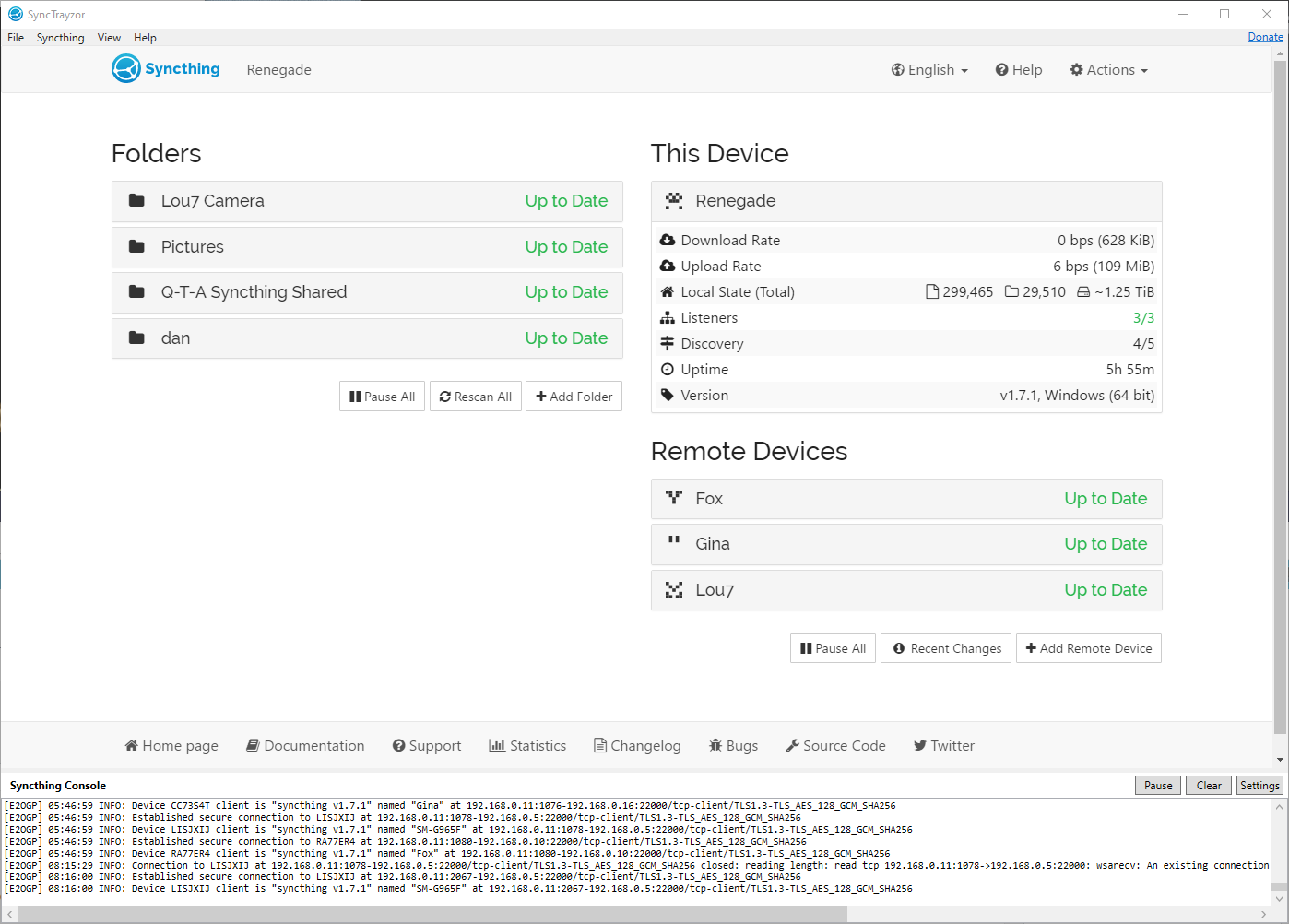The image size is (1289, 924).
Task: Pause the Syncthing console output
Action: pos(1157,786)
